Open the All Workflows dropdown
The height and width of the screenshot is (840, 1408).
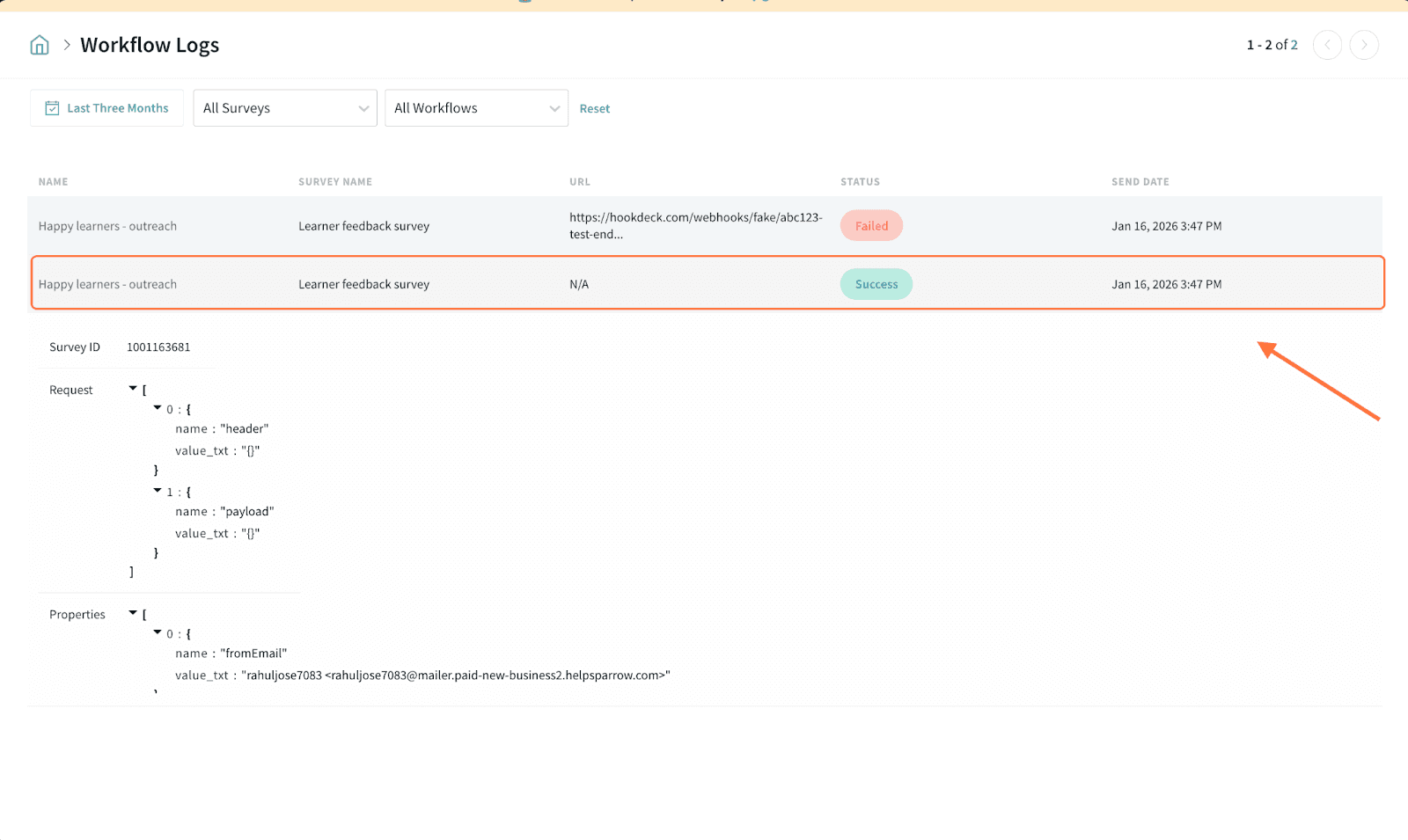tap(476, 108)
